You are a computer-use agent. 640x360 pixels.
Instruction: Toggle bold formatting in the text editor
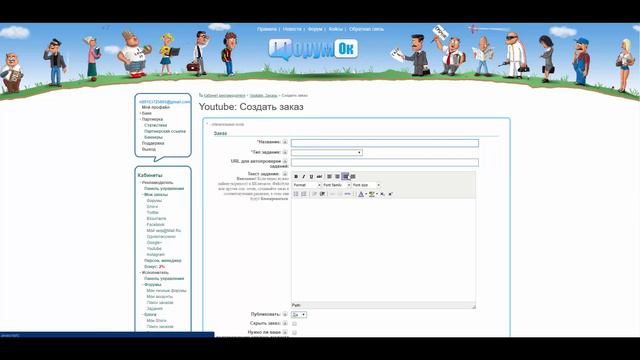pyautogui.click(x=296, y=176)
